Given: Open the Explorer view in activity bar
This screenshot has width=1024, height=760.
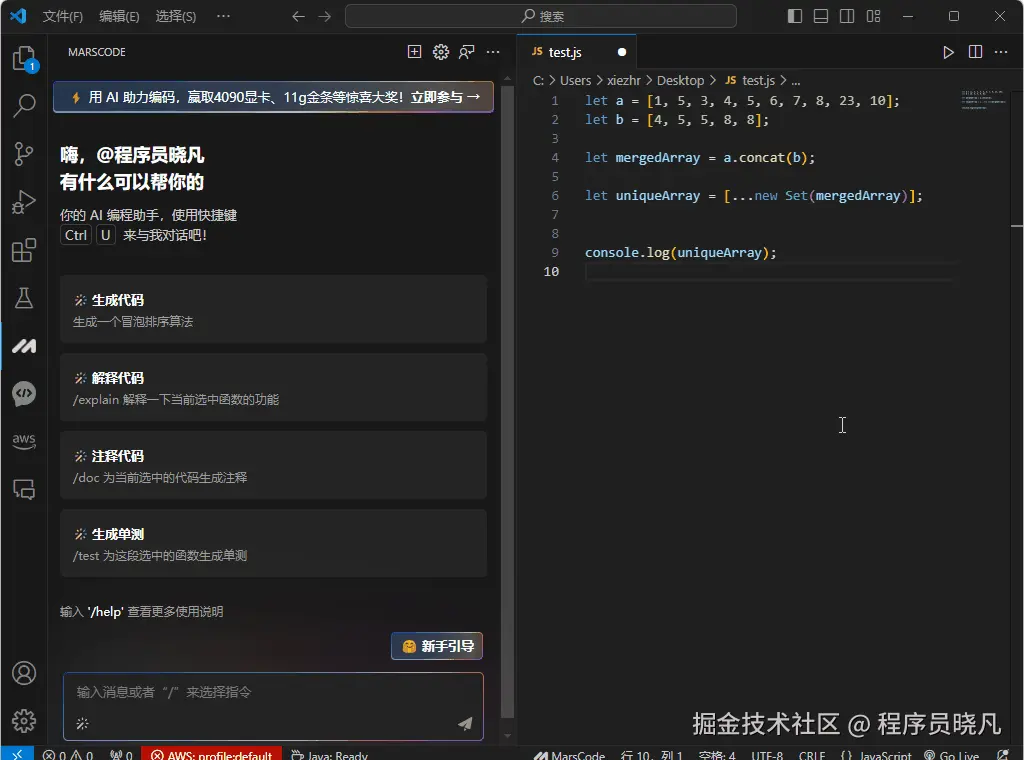Looking at the screenshot, I should click(24, 58).
